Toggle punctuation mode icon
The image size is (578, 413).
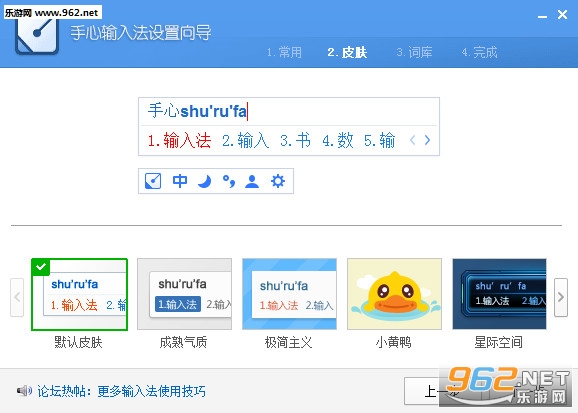coord(229,181)
